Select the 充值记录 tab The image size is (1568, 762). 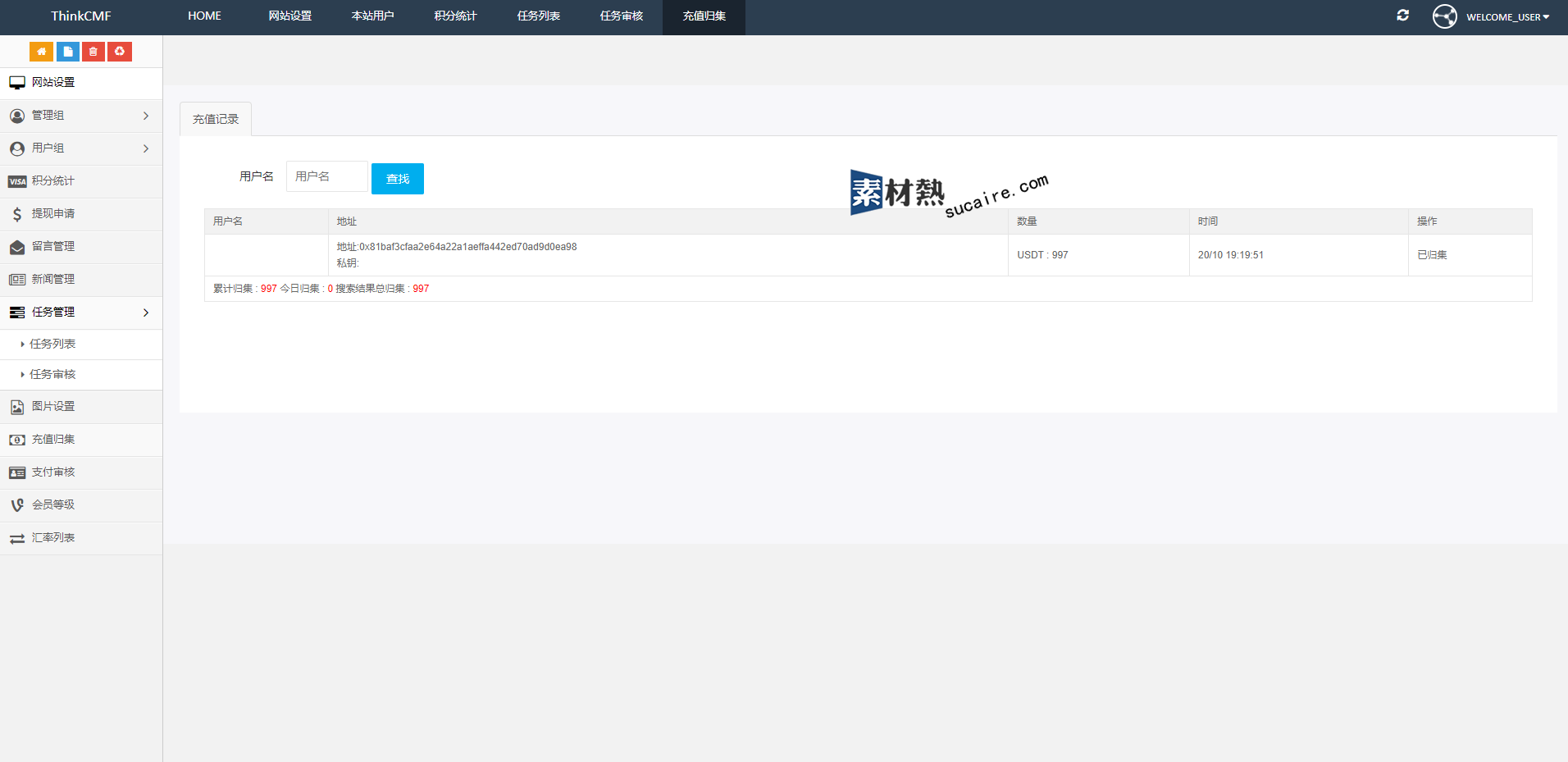point(216,120)
